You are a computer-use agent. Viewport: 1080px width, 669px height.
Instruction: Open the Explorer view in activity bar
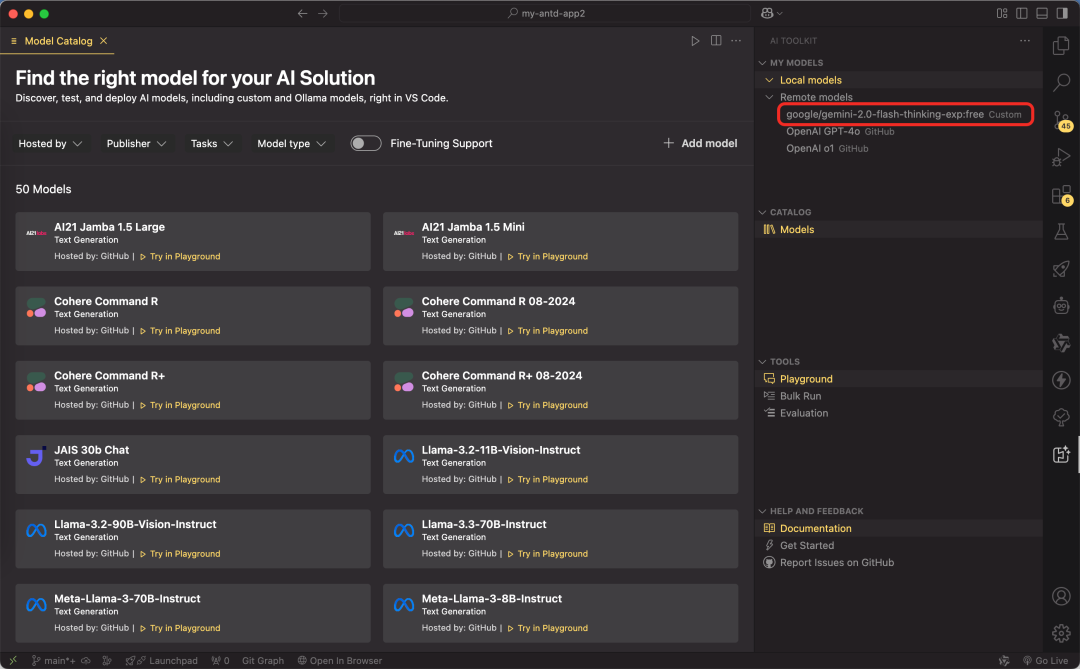1061,46
